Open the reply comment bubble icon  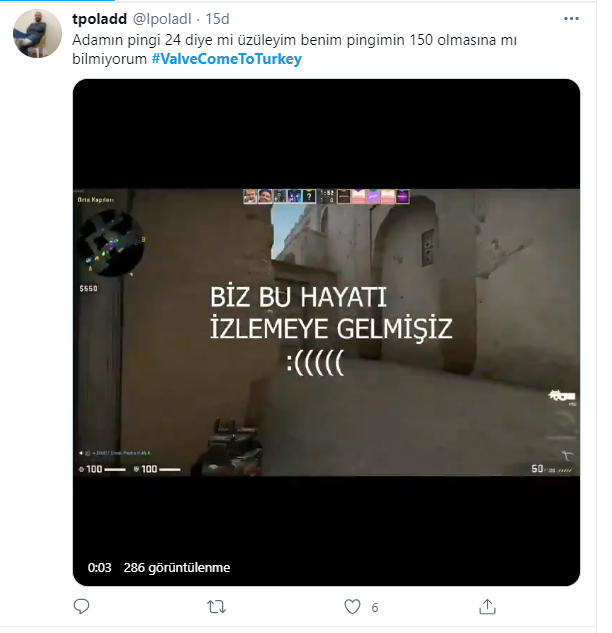coord(81,606)
